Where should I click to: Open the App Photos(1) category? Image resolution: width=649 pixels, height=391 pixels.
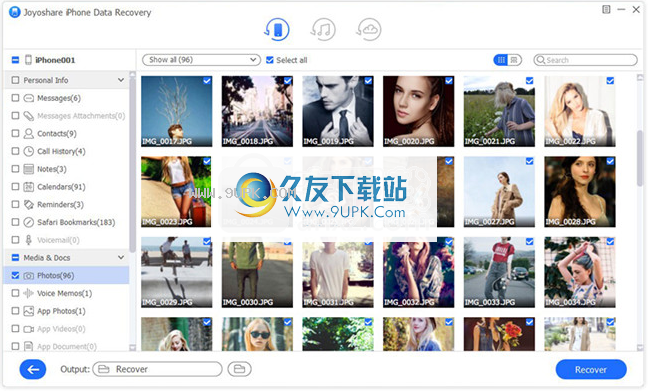[61, 311]
